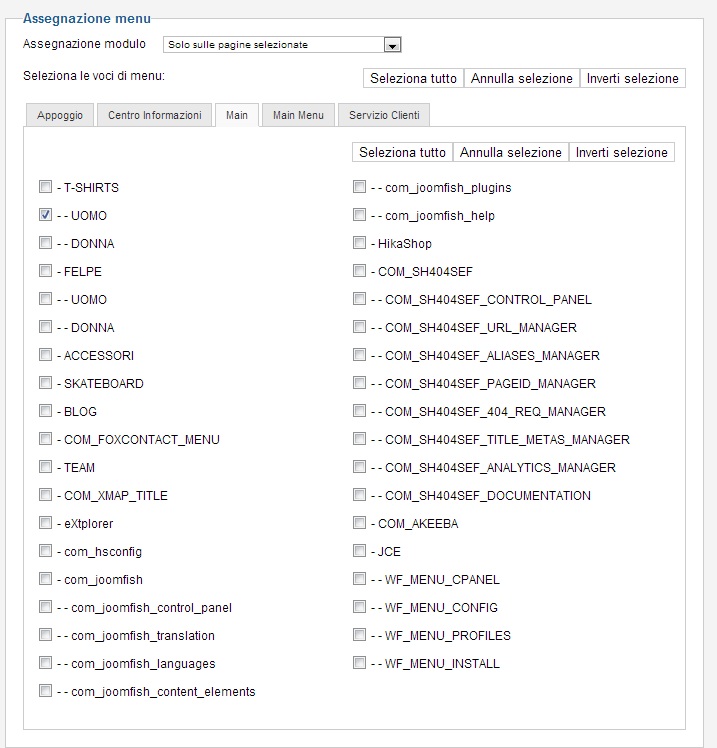Check the COM_AKEEBA checkbox

click(359, 523)
